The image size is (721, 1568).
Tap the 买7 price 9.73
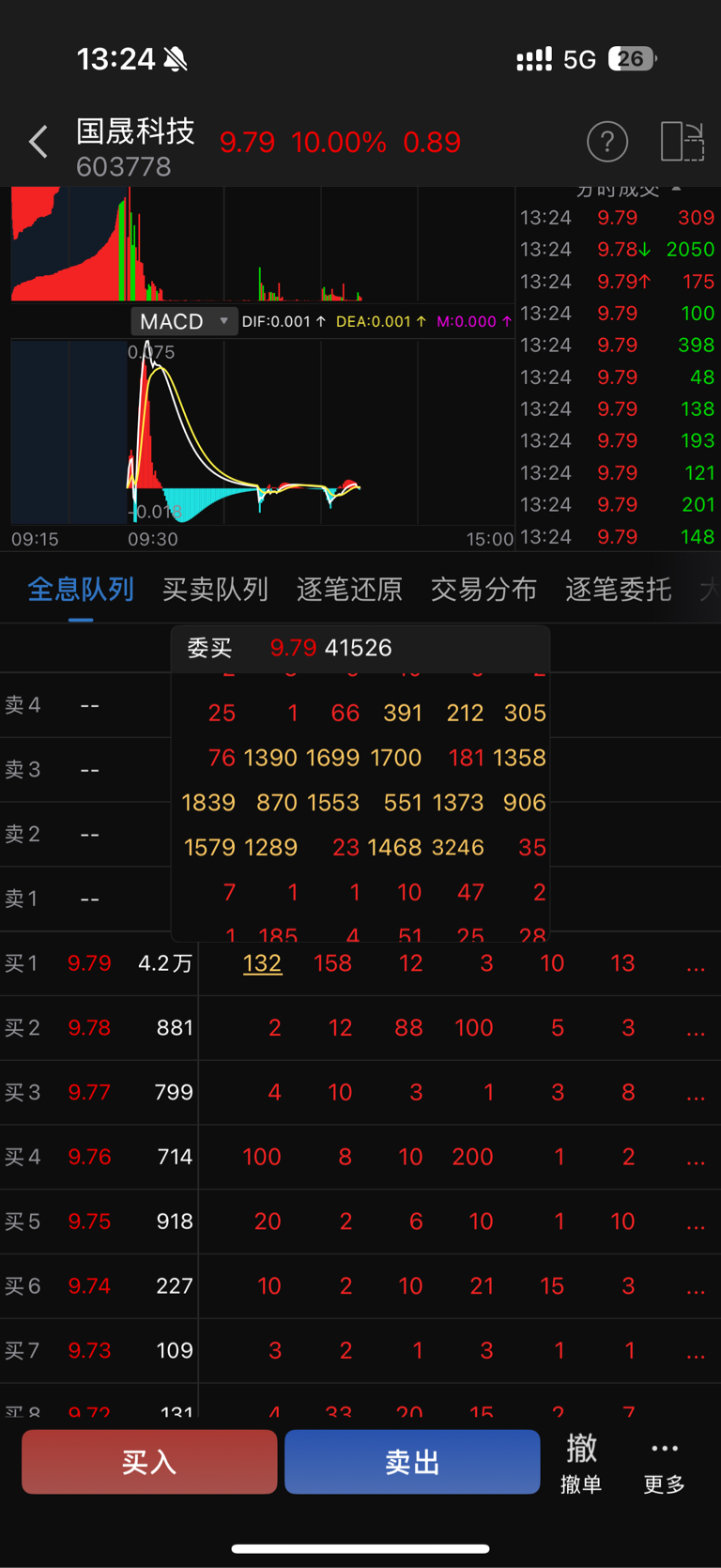pyautogui.click(x=89, y=1350)
